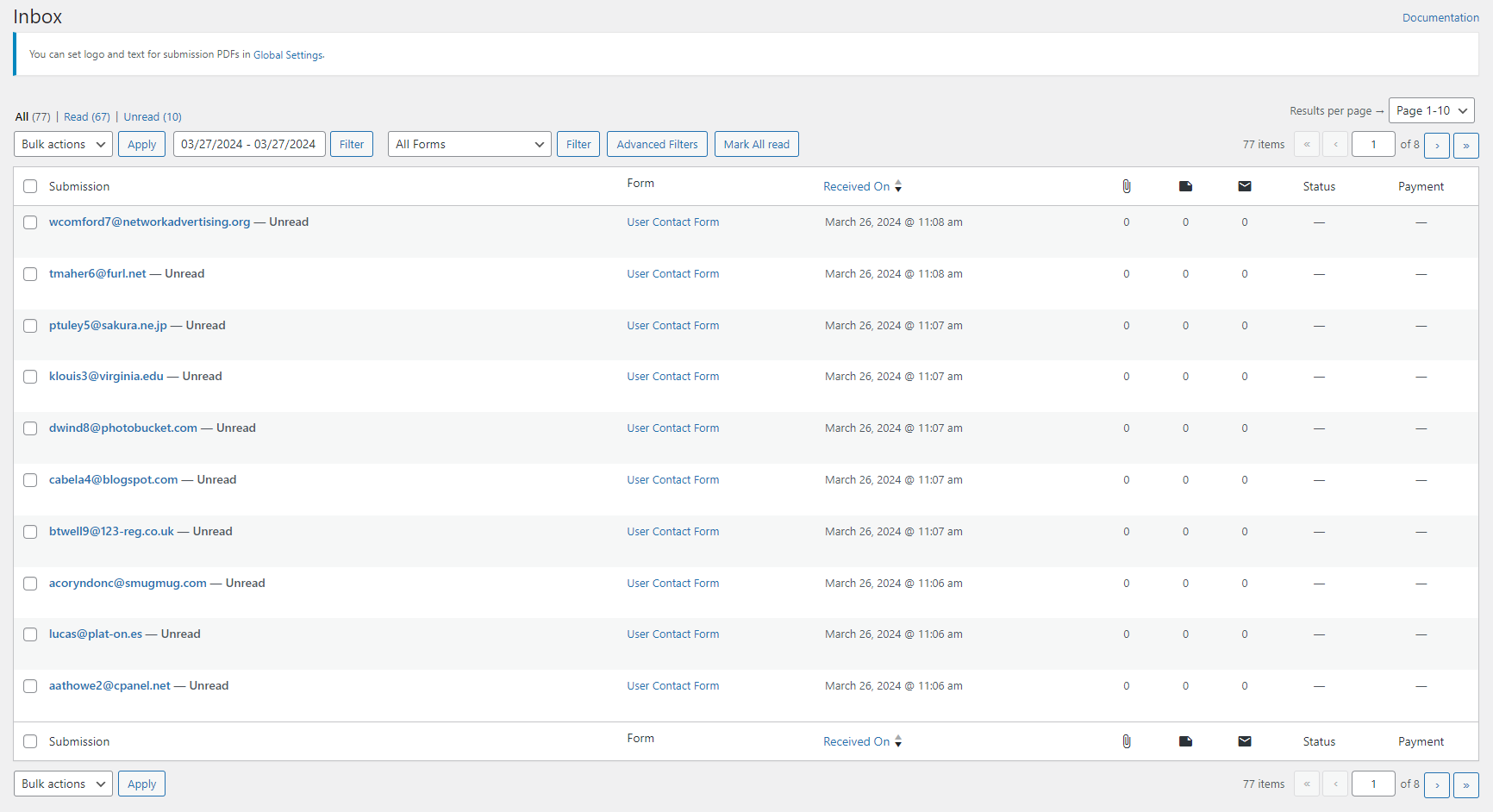This screenshot has width=1493, height=812.
Task: Select all submissions with header checkbox
Action: tap(30, 185)
